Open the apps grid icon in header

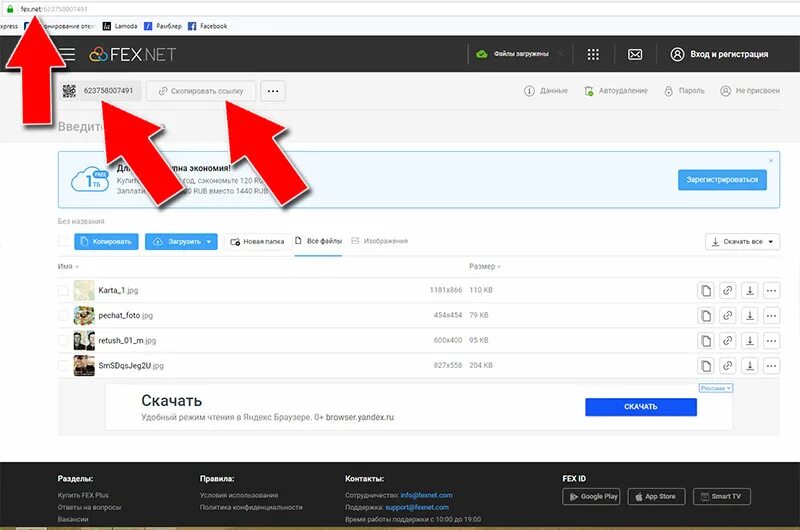[593, 54]
